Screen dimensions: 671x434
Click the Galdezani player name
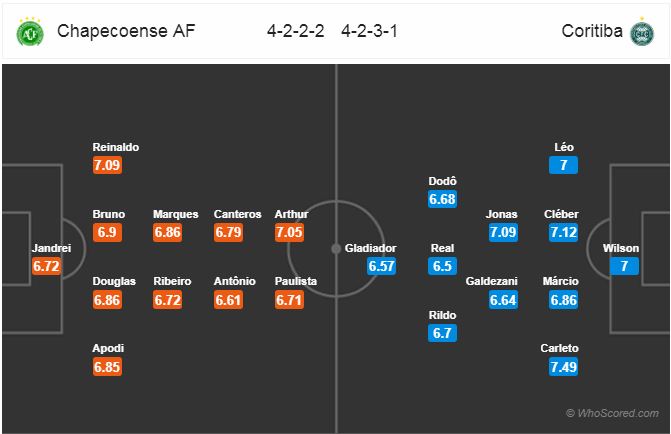coord(491,281)
